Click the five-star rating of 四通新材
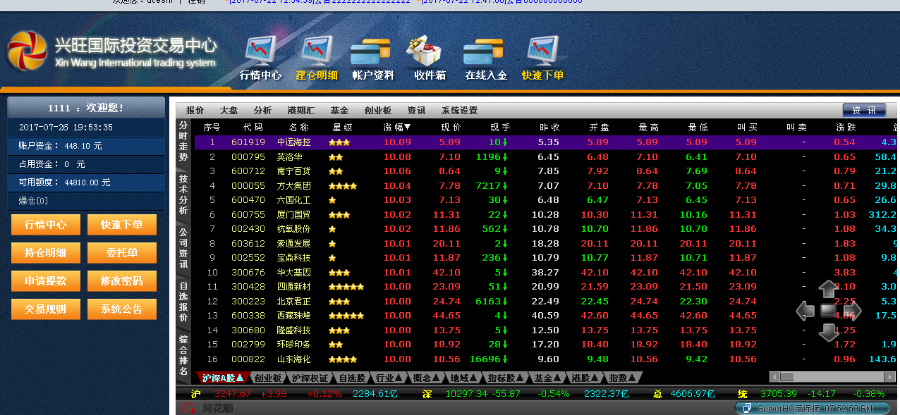Viewport: 900px width, 415px height. [346, 286]
